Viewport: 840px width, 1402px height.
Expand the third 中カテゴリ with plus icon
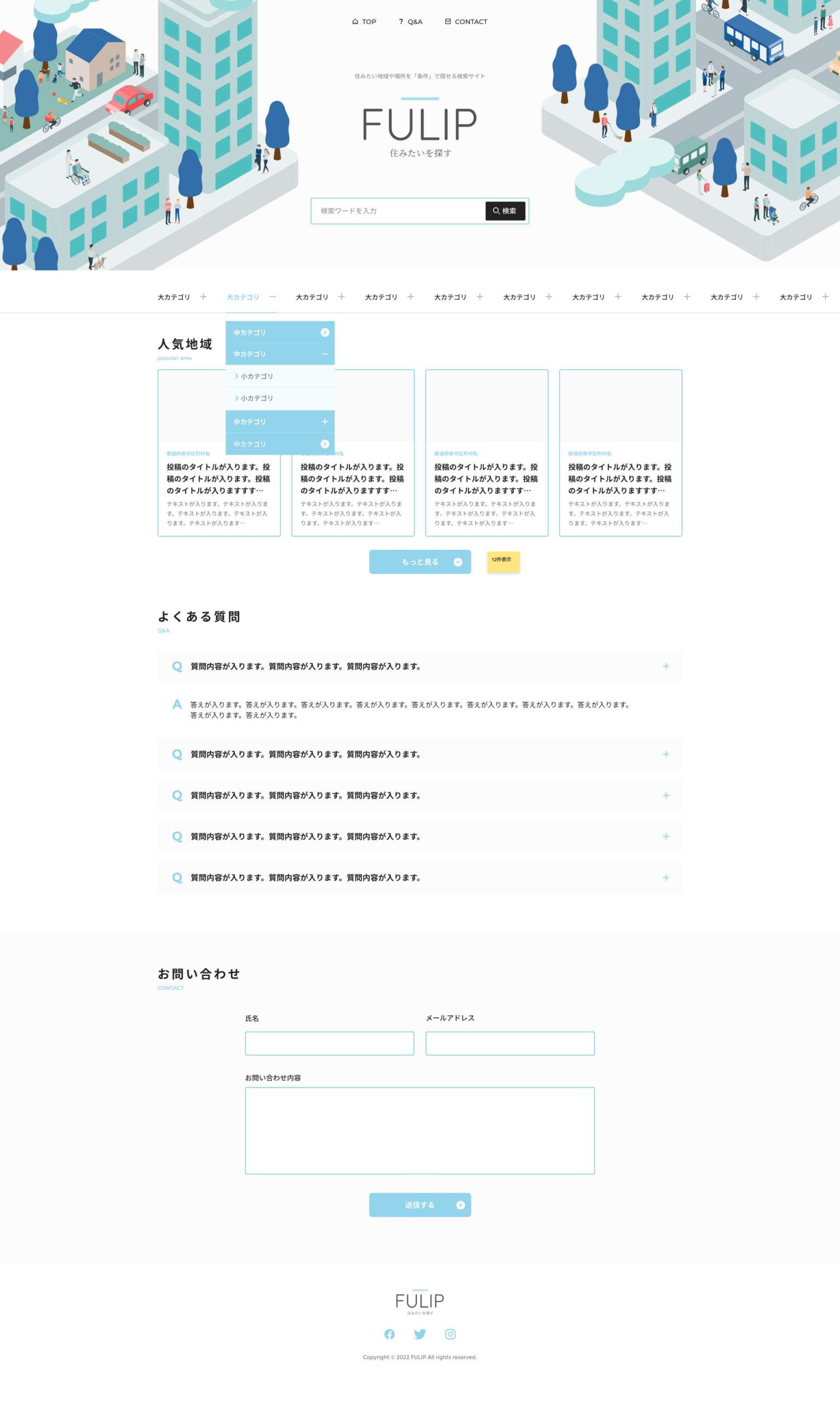click(324, 422)
